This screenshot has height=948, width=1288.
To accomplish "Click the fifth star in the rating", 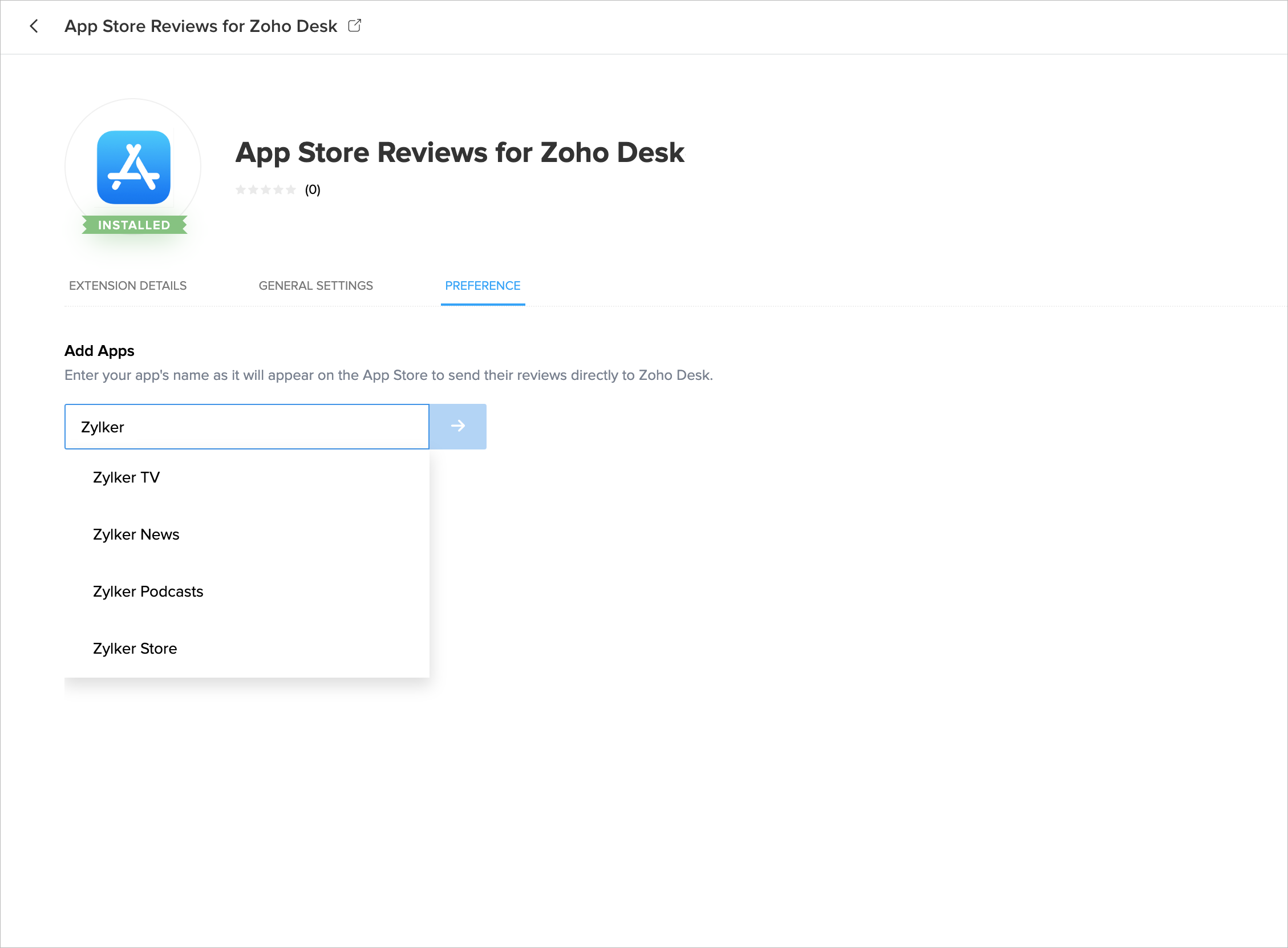I will coord(291,190).
